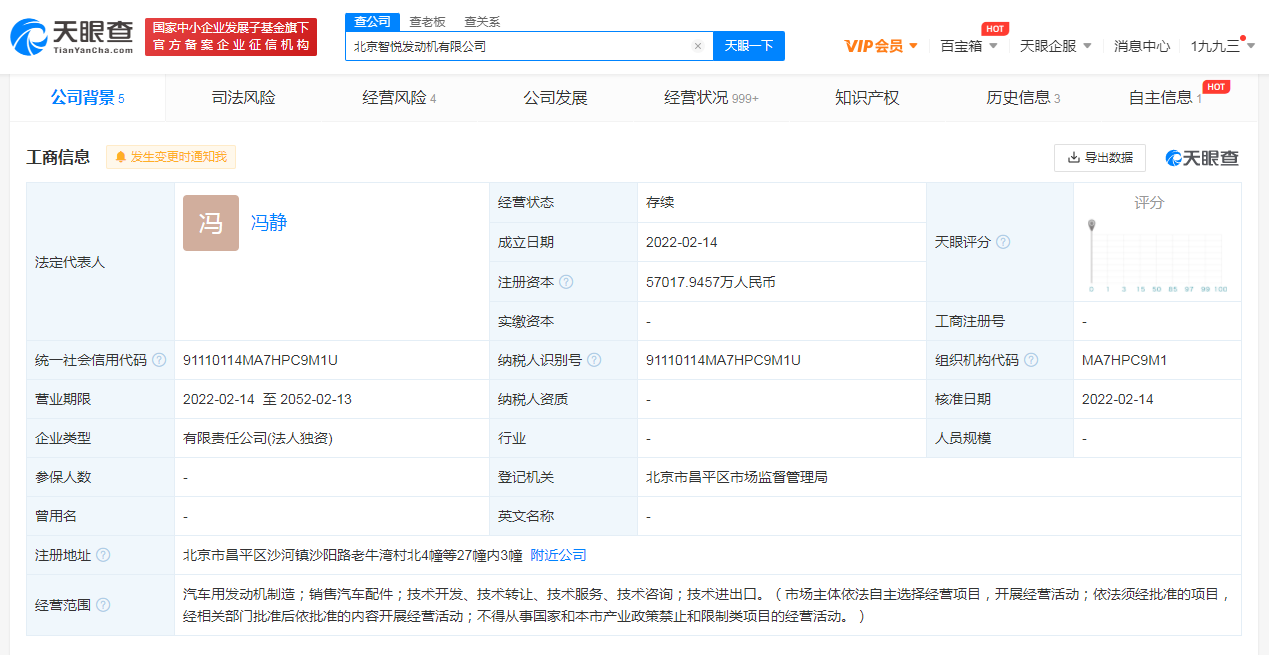Click the 导出数据 export button

(1100, 158)
